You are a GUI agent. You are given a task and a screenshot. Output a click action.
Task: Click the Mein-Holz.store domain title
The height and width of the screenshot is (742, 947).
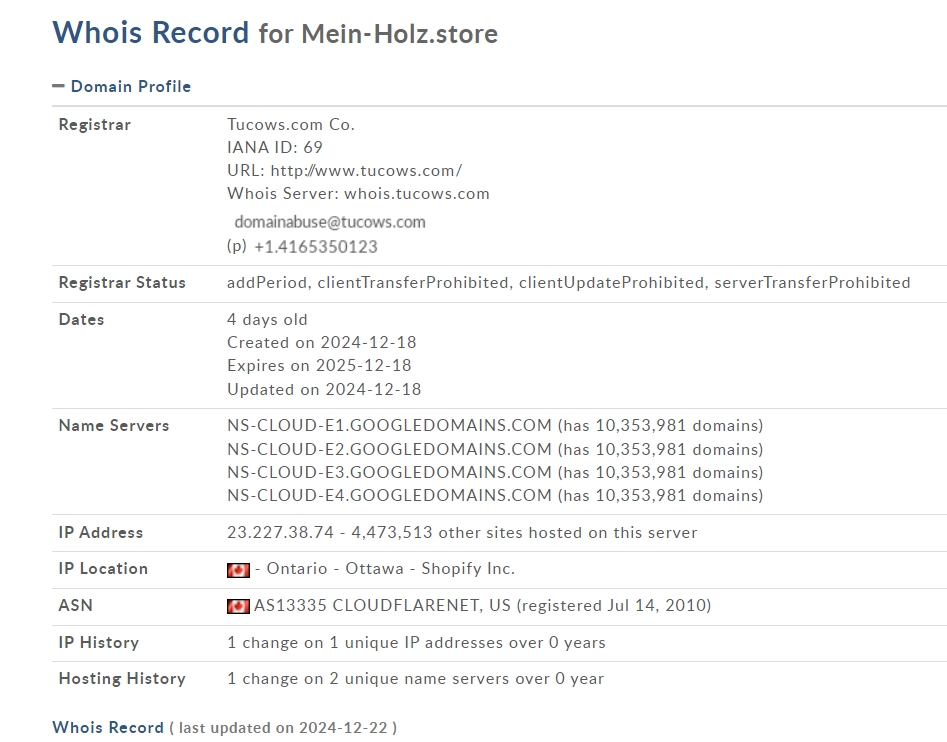click(399, 34)
